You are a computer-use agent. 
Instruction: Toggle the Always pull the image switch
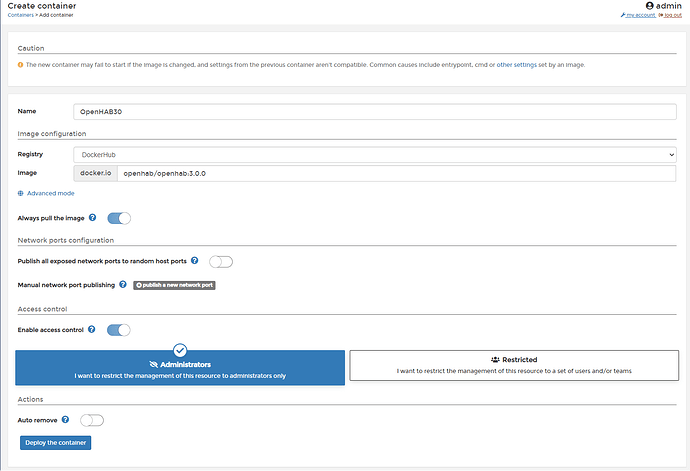[x=119, y=218]
